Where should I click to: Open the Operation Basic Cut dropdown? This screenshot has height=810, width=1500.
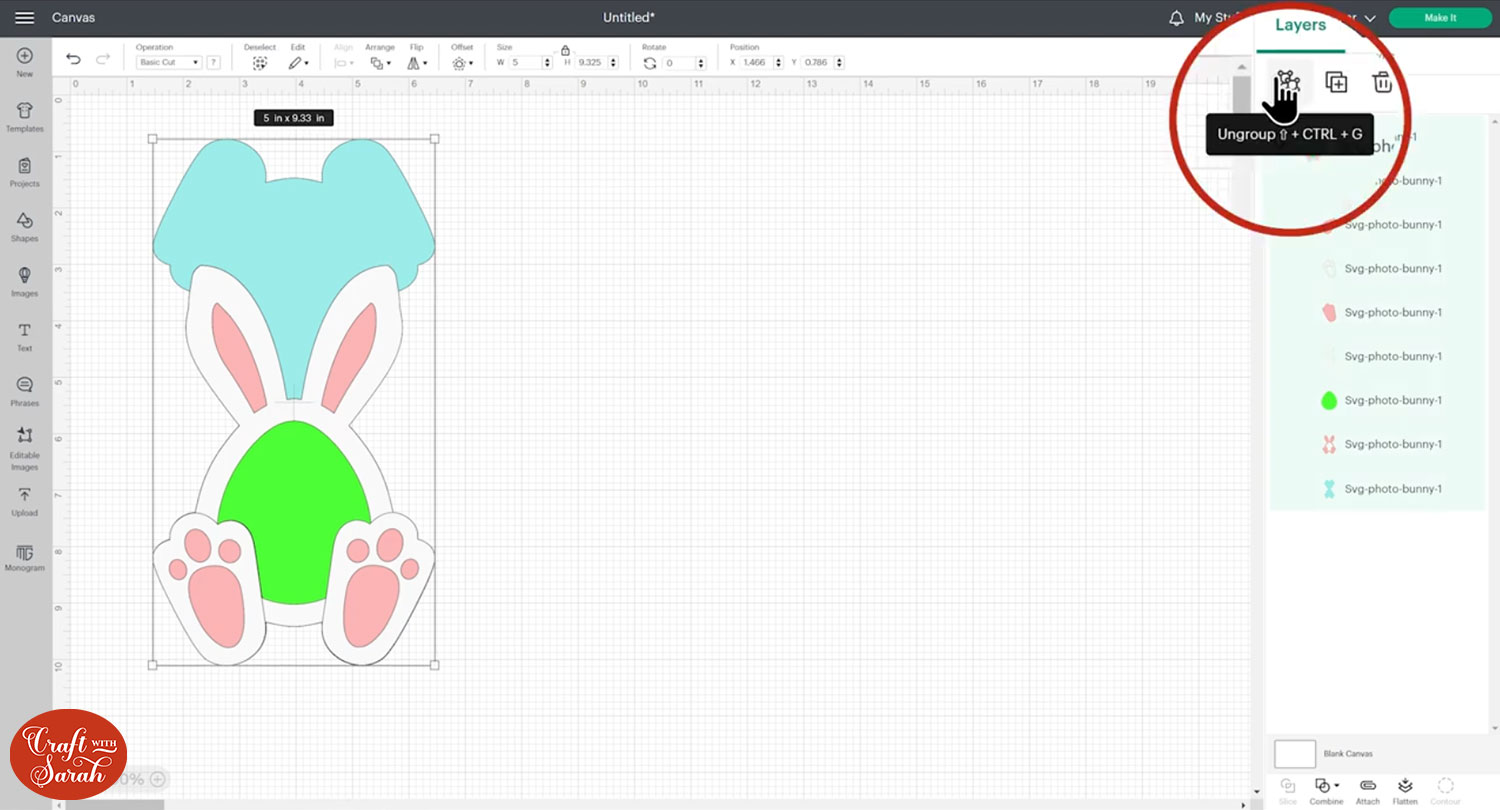point(168,62)
